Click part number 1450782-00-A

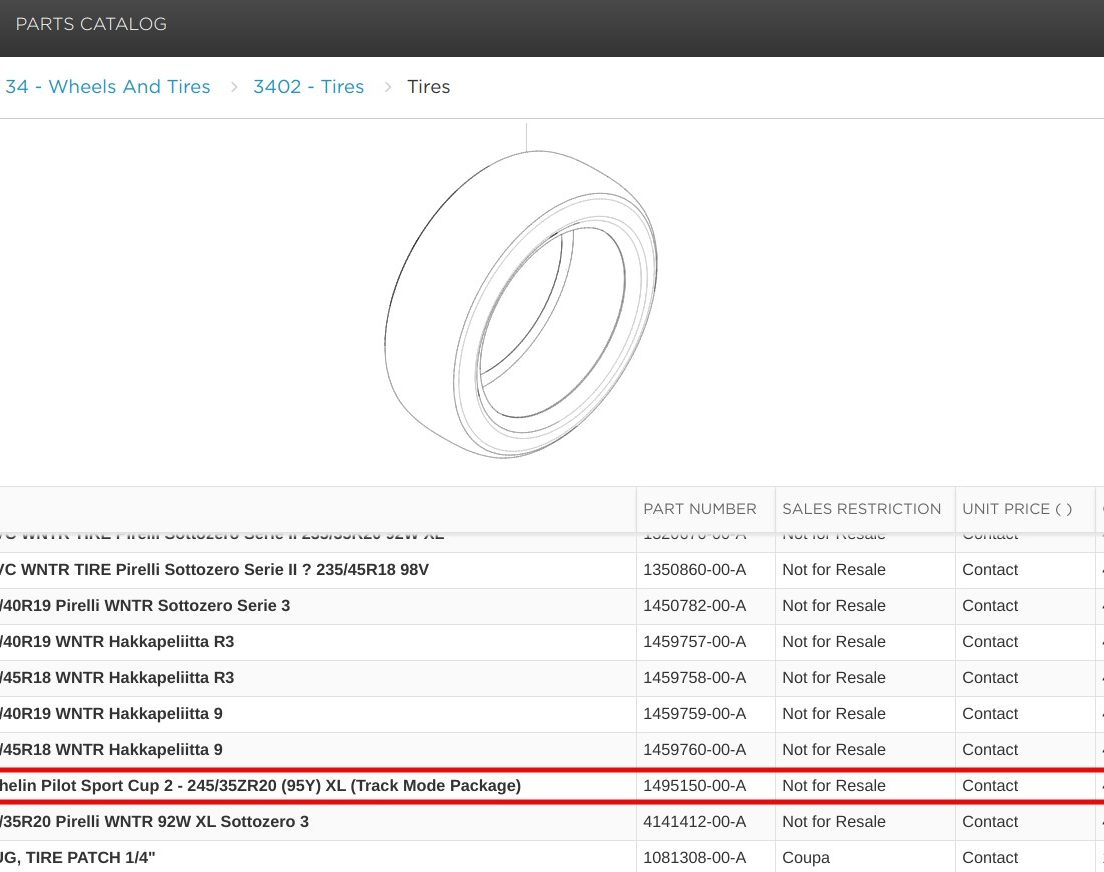(694, 606)
